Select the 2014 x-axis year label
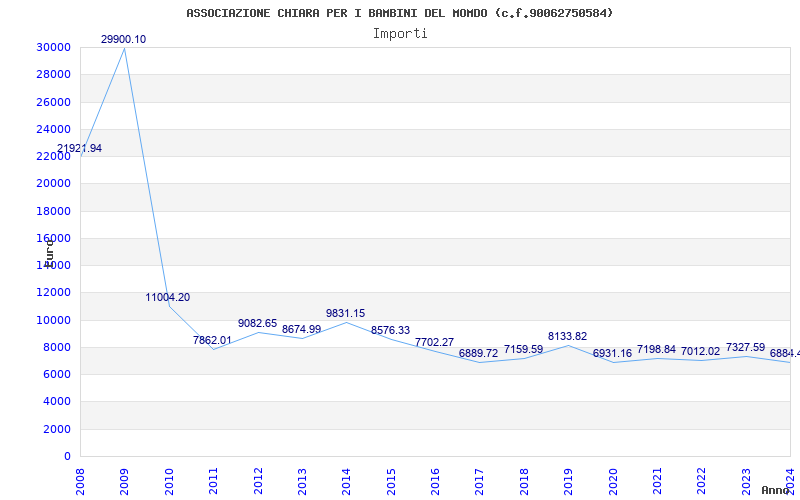This screenshot has height=500, width=800. tap(347, 480)
